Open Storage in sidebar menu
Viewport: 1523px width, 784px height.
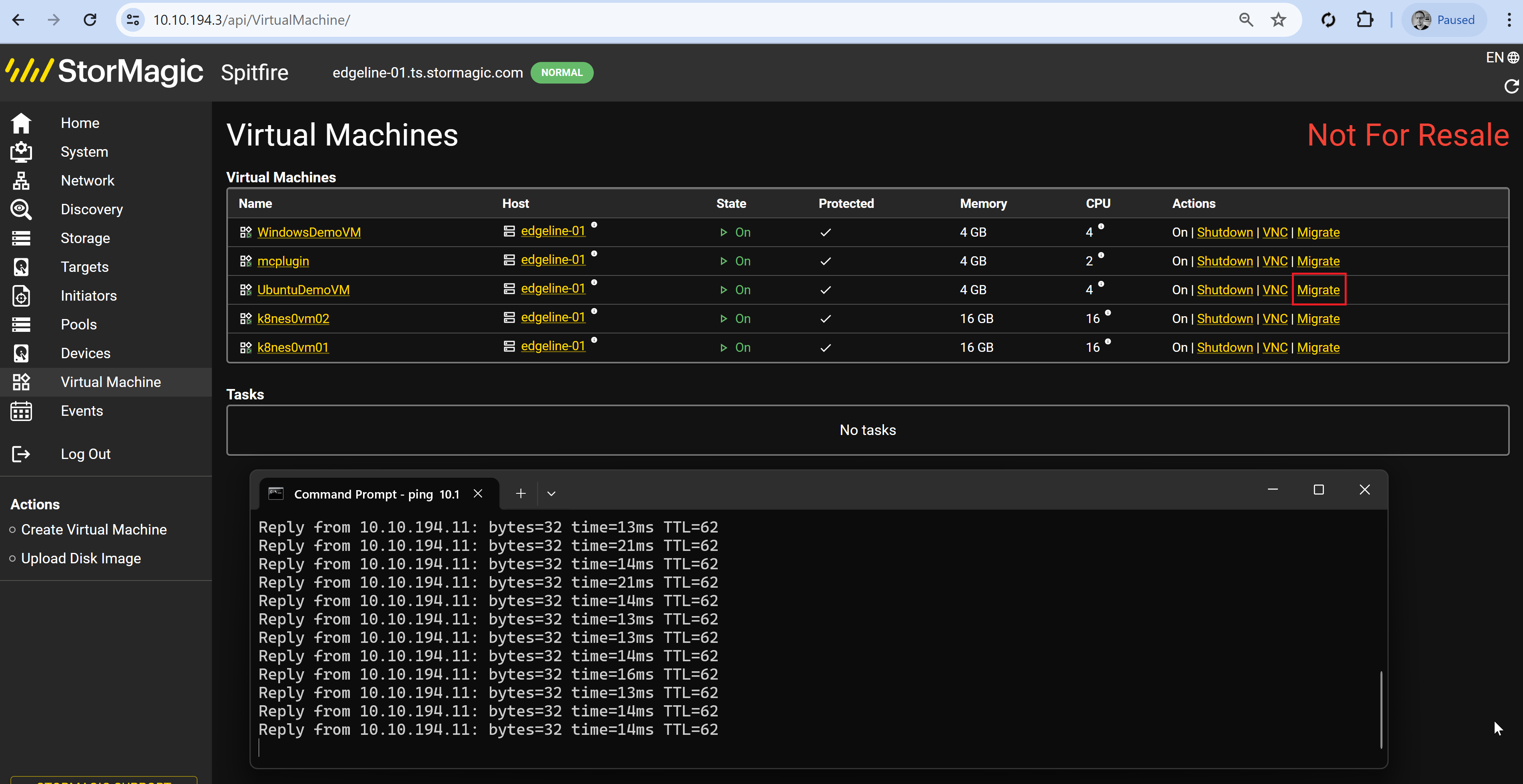click(85, 238)
